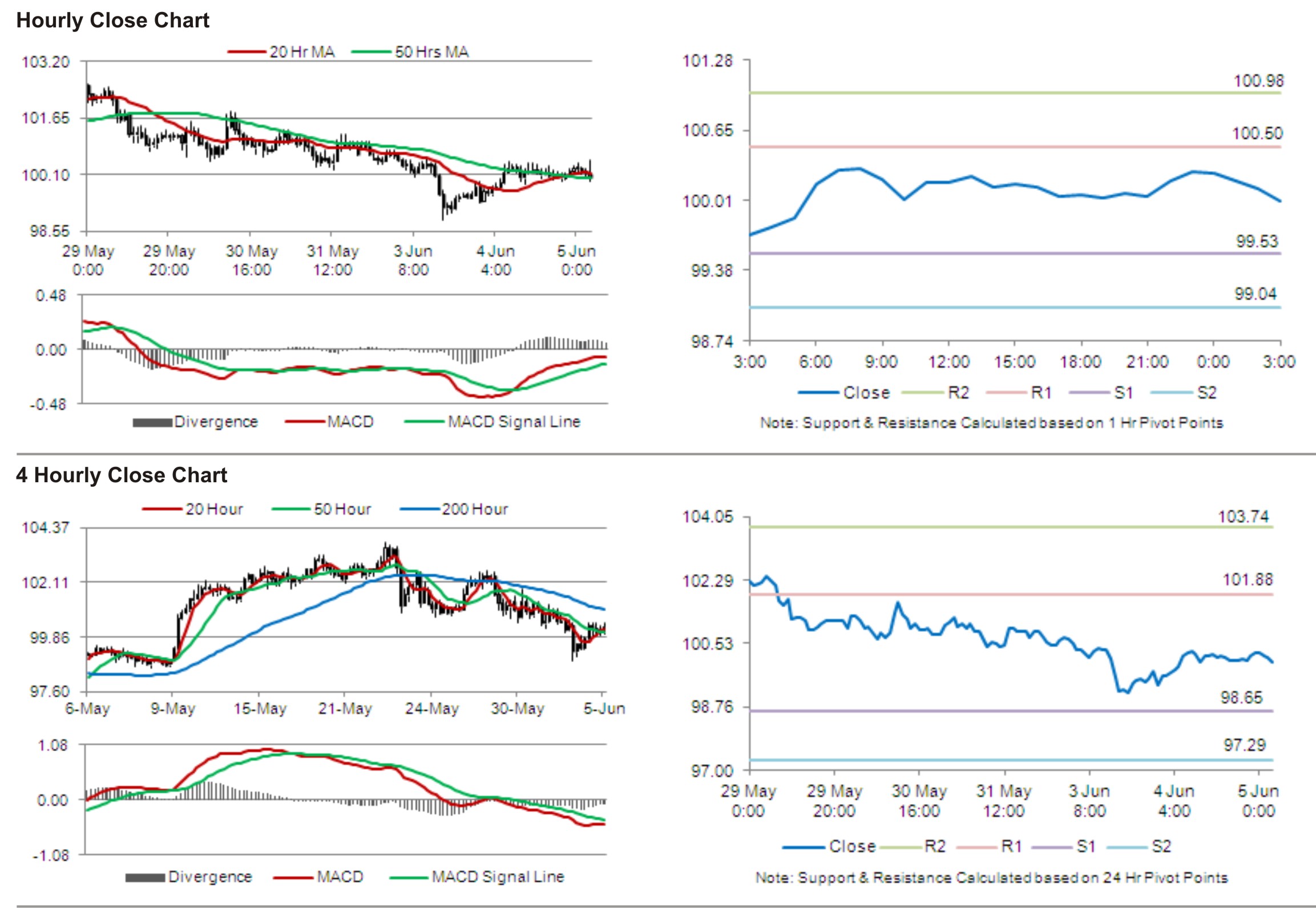Click the 102.11 axis value
This screenshot has height=908, width=1316.
click(46, 583)
